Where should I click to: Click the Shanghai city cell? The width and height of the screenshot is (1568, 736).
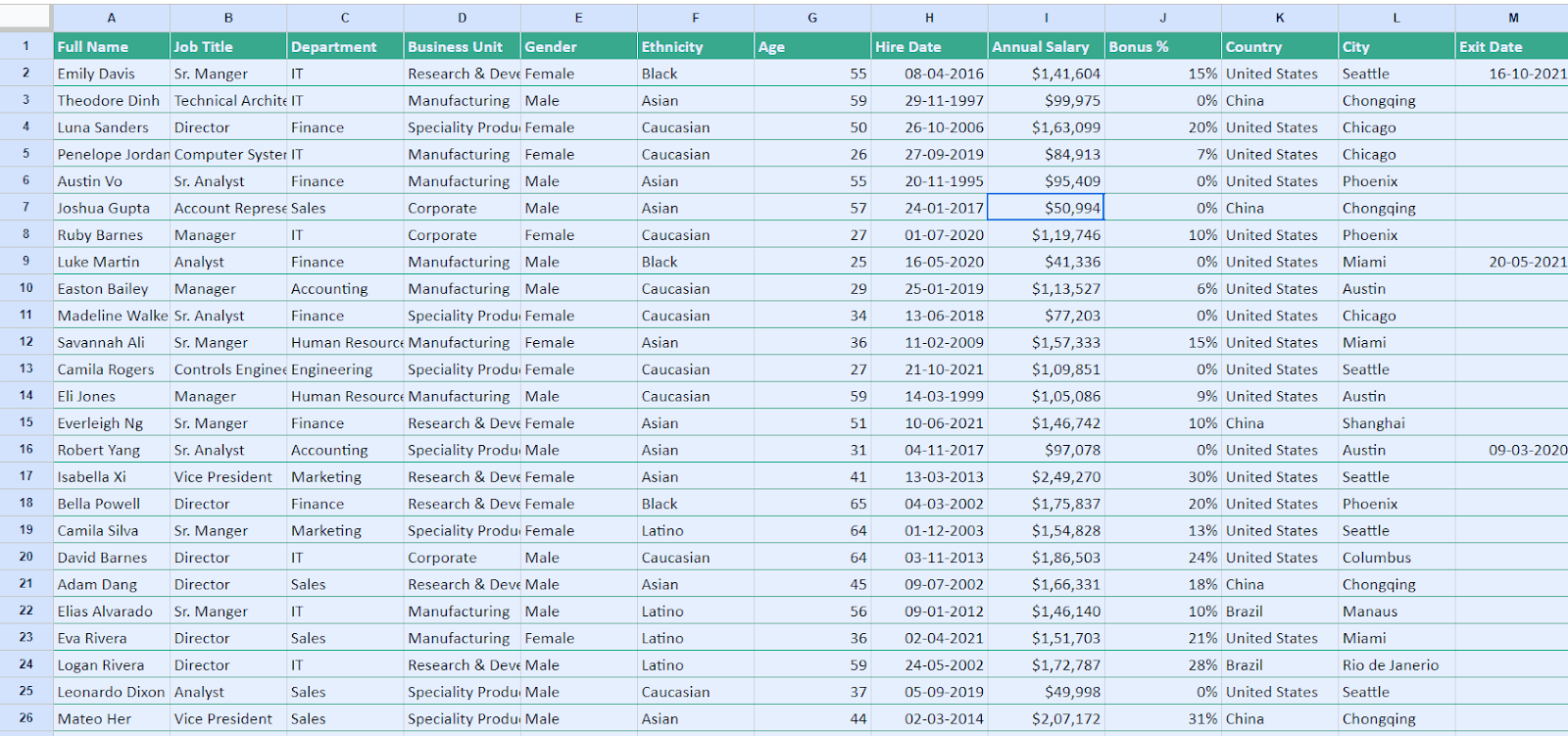[1396, 423]
